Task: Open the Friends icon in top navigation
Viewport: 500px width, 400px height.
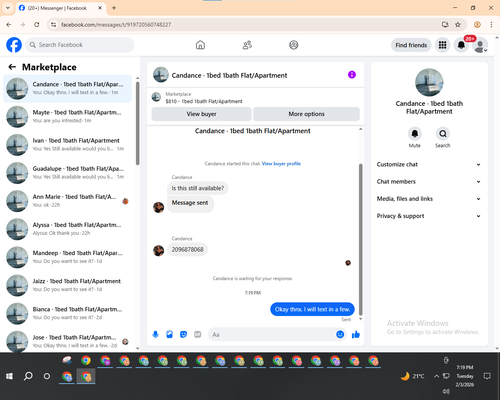Action: point(247,45)
